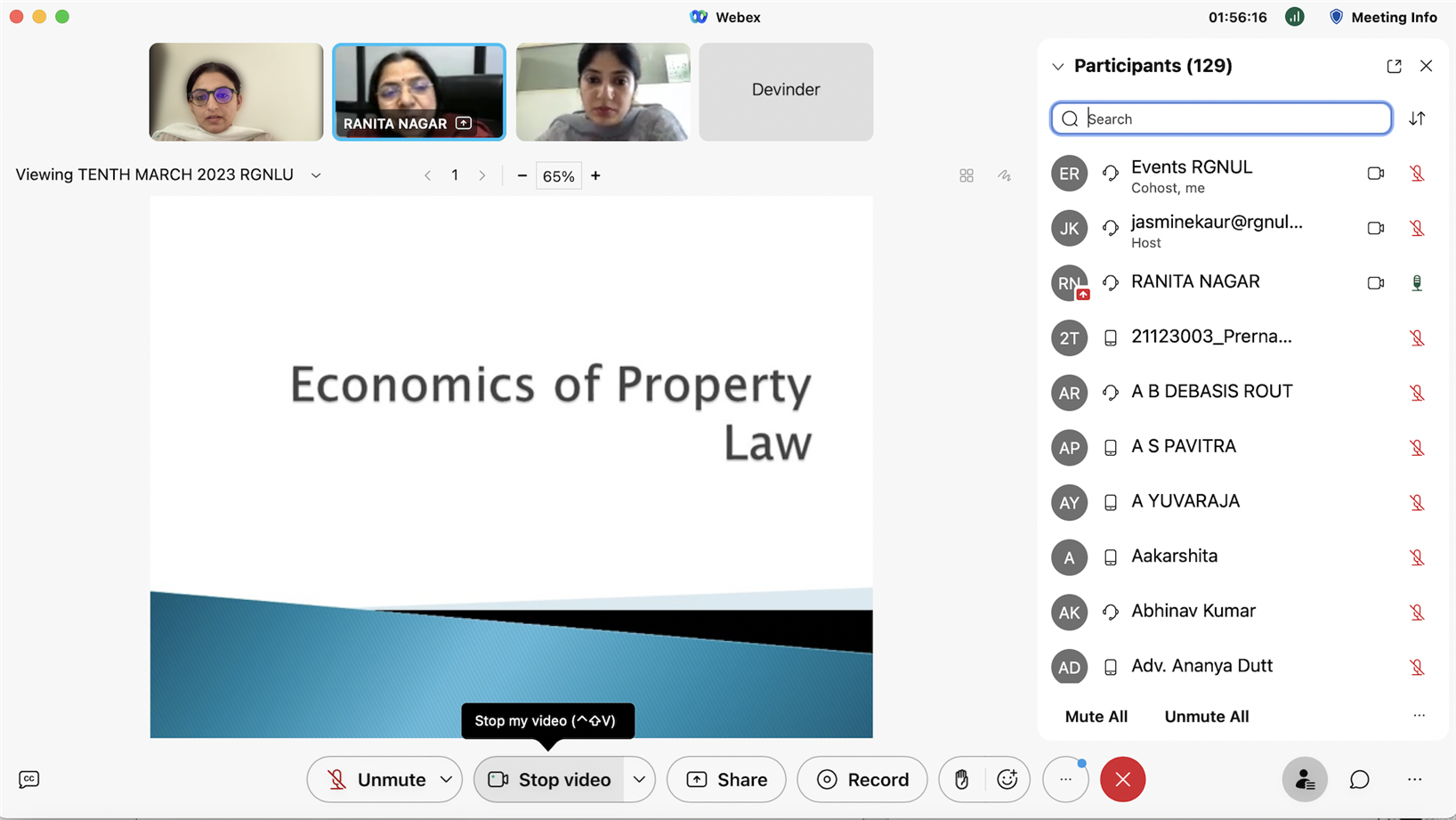Select Aakarshita participant row

coord(1242,557)
